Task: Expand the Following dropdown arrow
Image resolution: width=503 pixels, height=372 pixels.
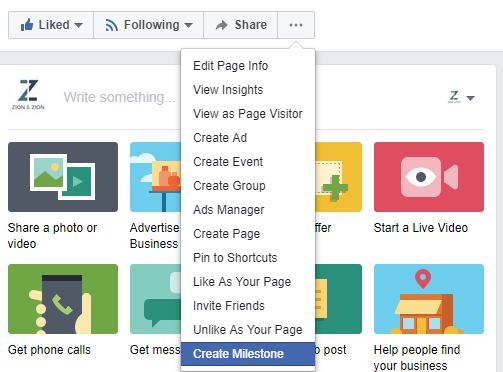Action: pyautogui.click(x=188, y=25)
